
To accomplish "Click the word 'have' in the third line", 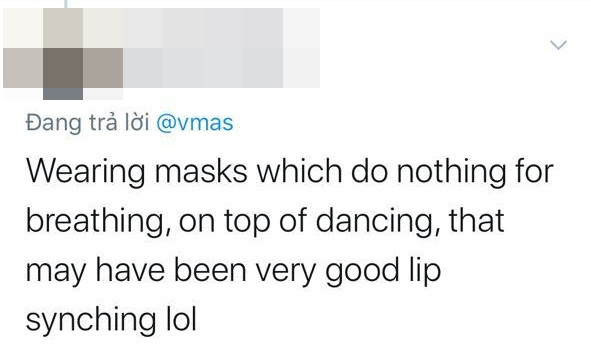I will (130, 271).
